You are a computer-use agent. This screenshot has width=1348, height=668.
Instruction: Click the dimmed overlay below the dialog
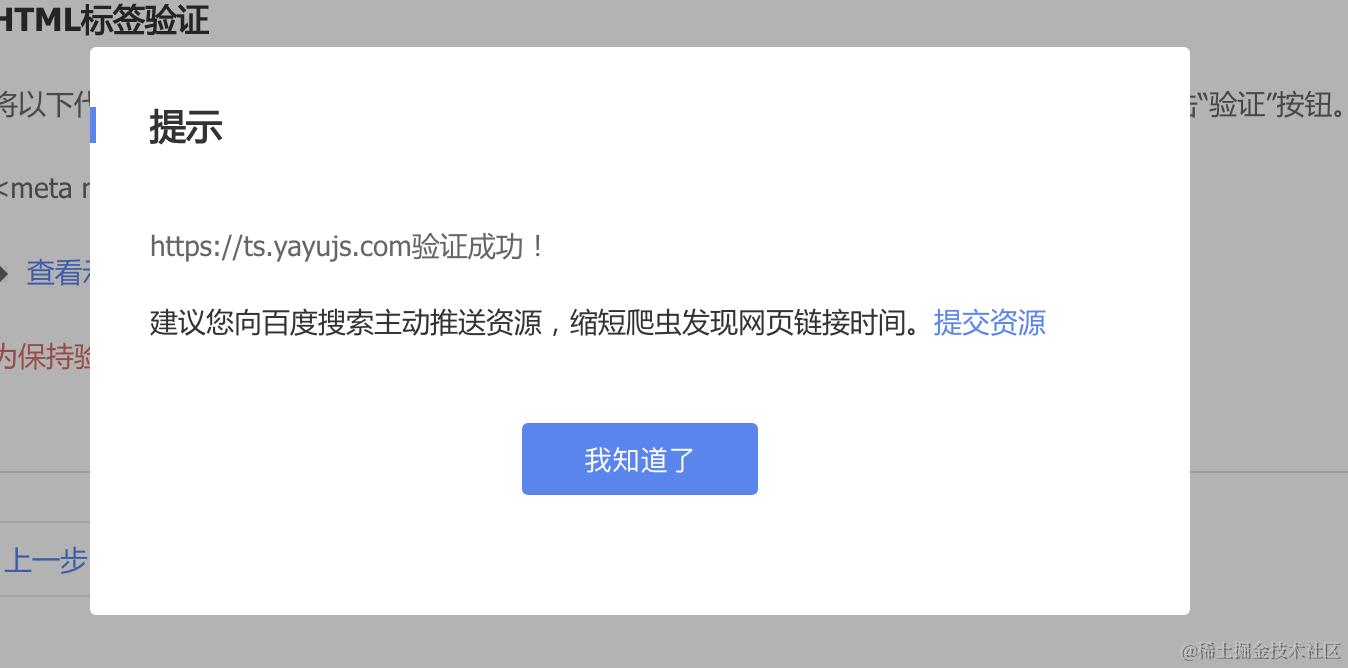(x=640, y=641)
